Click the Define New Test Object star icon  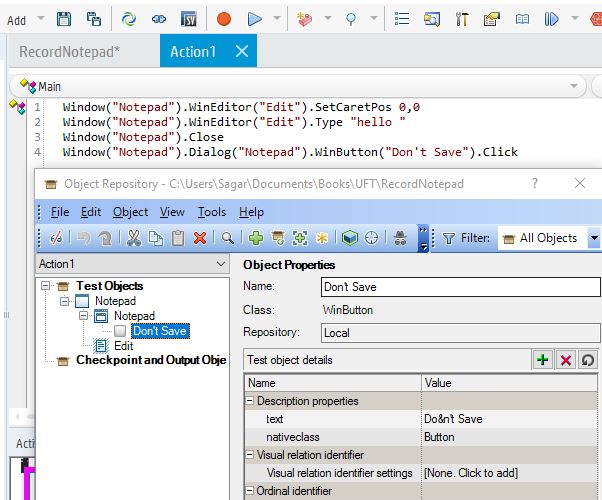pyautogui.click(x=321, y=238)
